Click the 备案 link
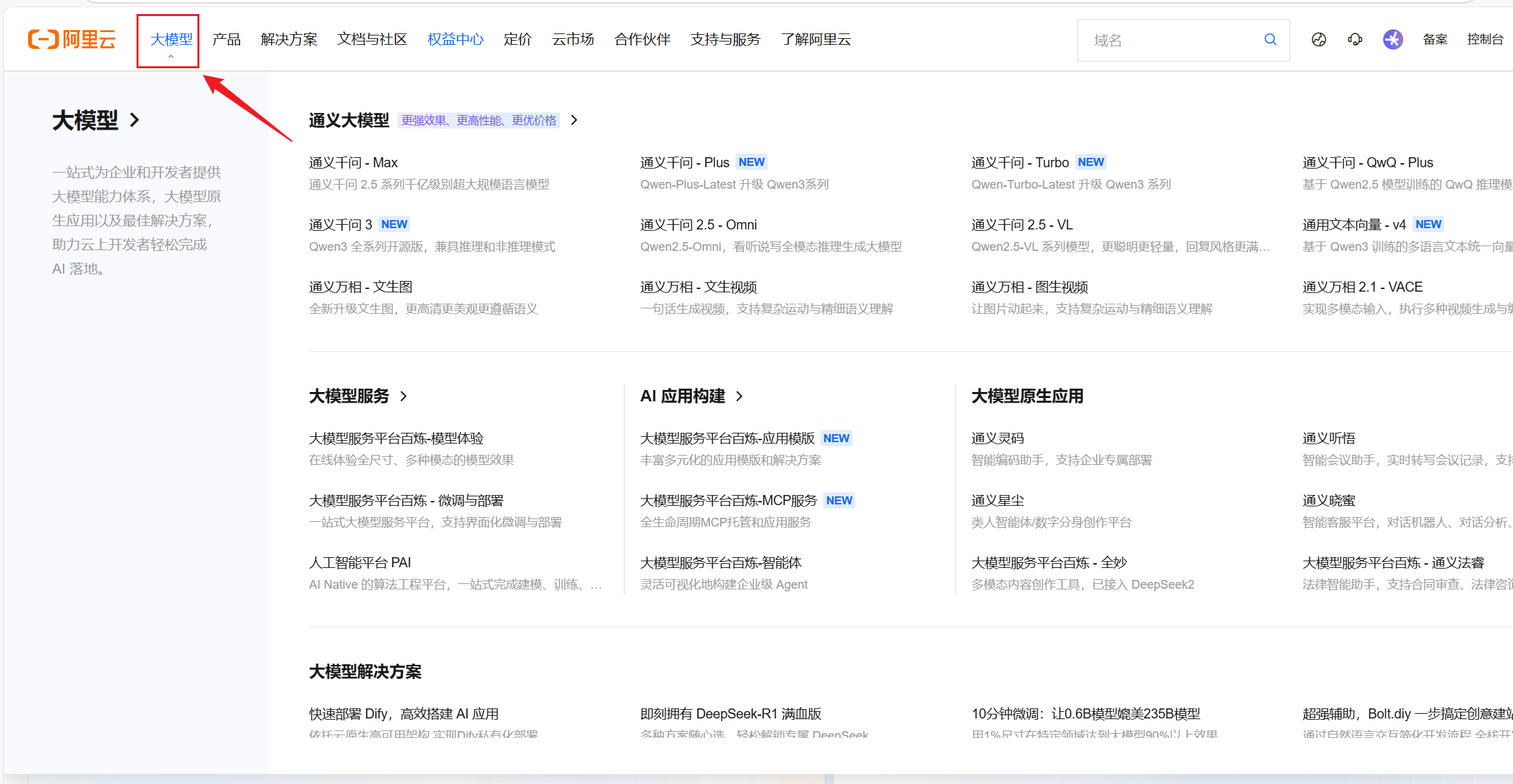1513x784 pixels. click(x=1435, y=39)
